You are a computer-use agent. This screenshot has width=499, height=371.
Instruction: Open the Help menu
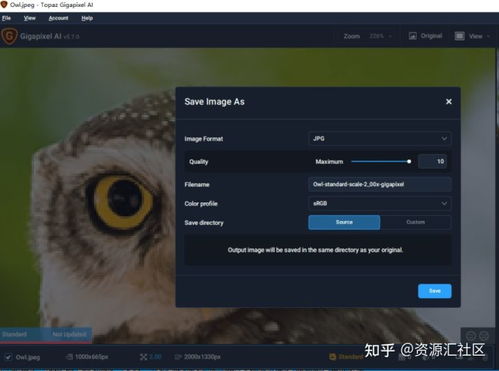point(87,18)
